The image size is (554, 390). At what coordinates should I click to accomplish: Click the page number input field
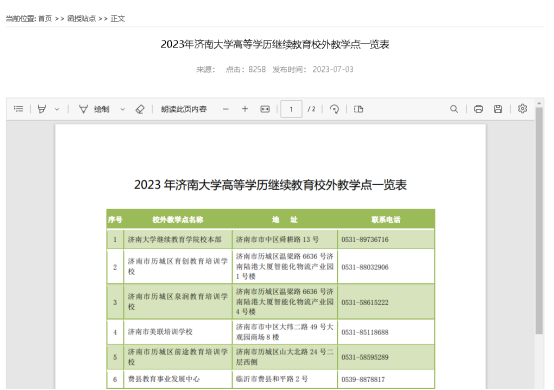click(x=291, y=109)
